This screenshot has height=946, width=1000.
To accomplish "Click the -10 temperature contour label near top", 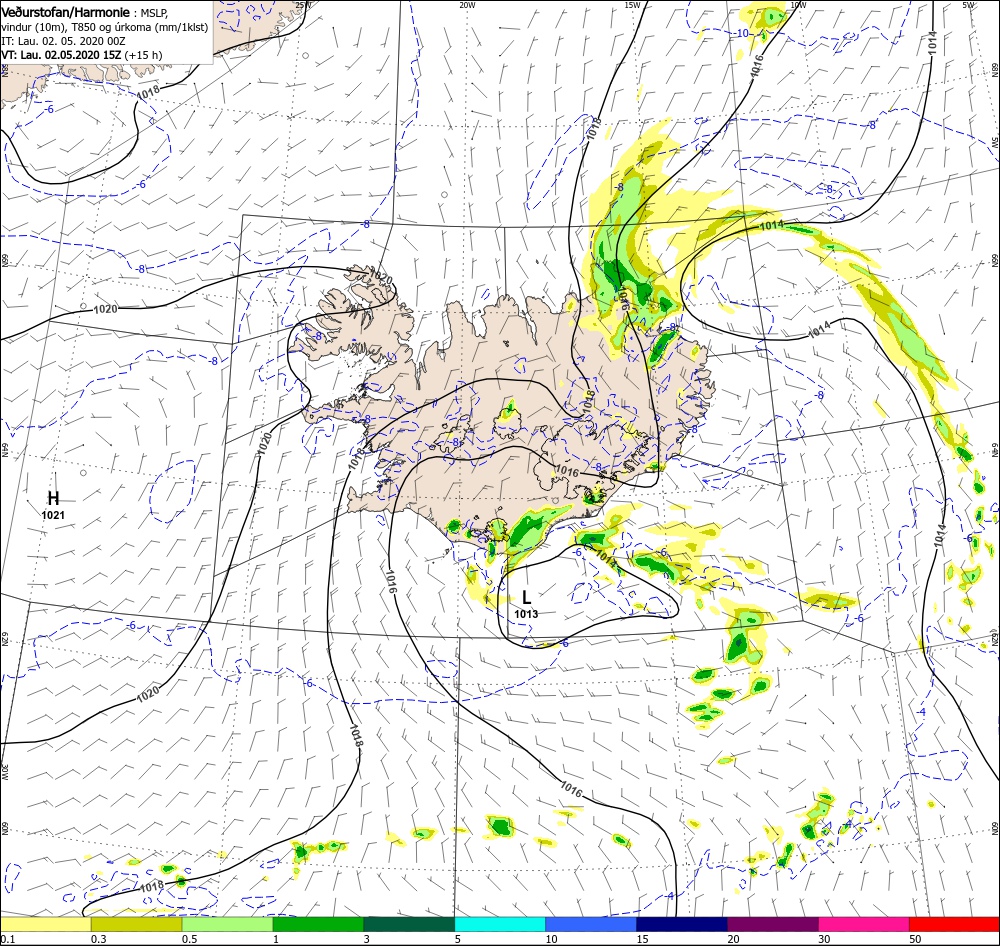I will click(742, 33).
